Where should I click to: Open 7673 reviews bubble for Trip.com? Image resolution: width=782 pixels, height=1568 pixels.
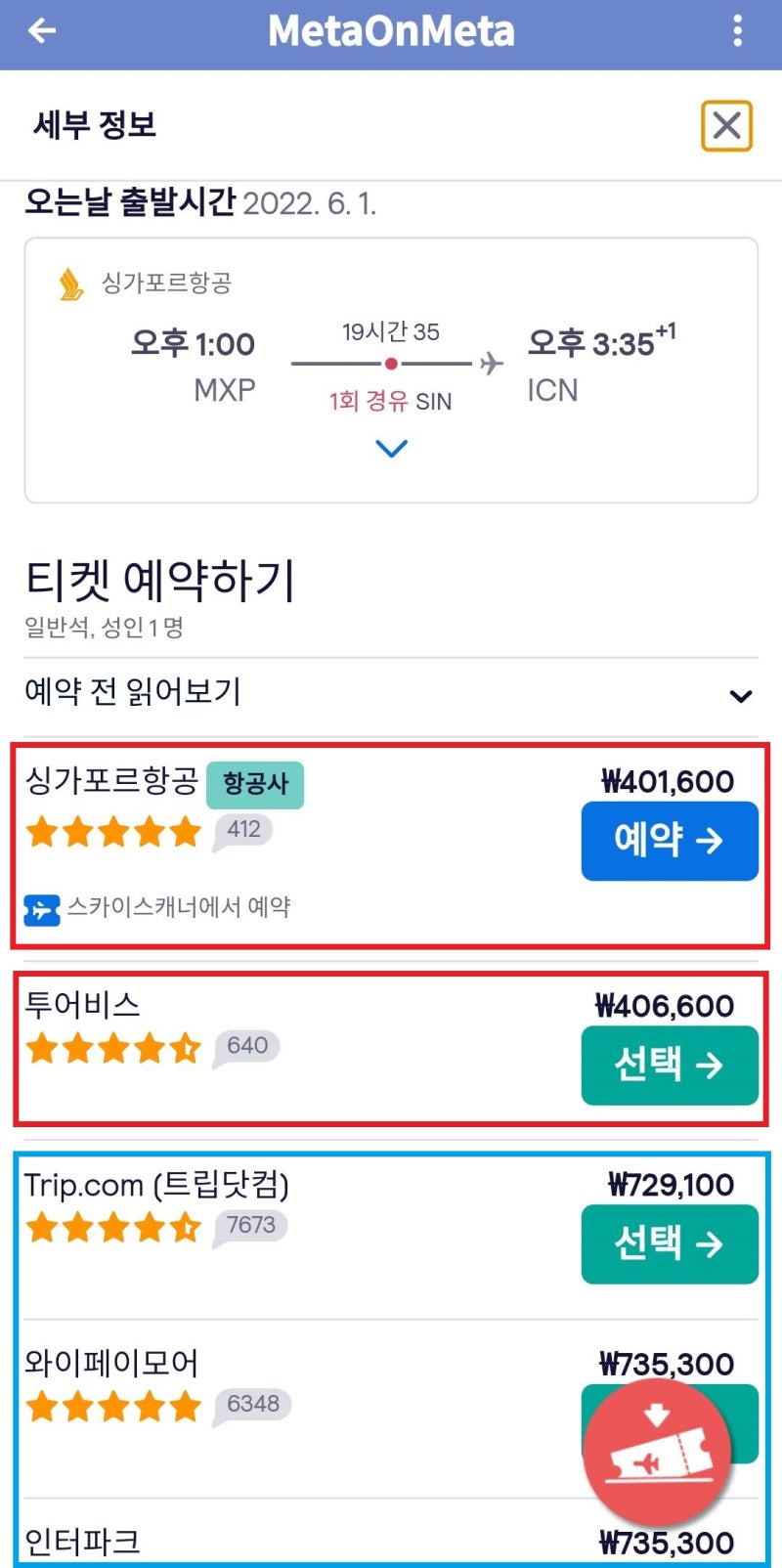[250, 1226]
